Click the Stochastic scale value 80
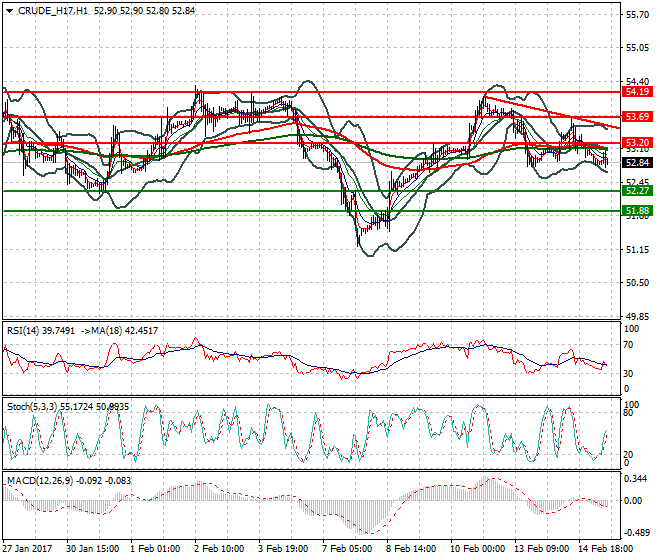 628,413
